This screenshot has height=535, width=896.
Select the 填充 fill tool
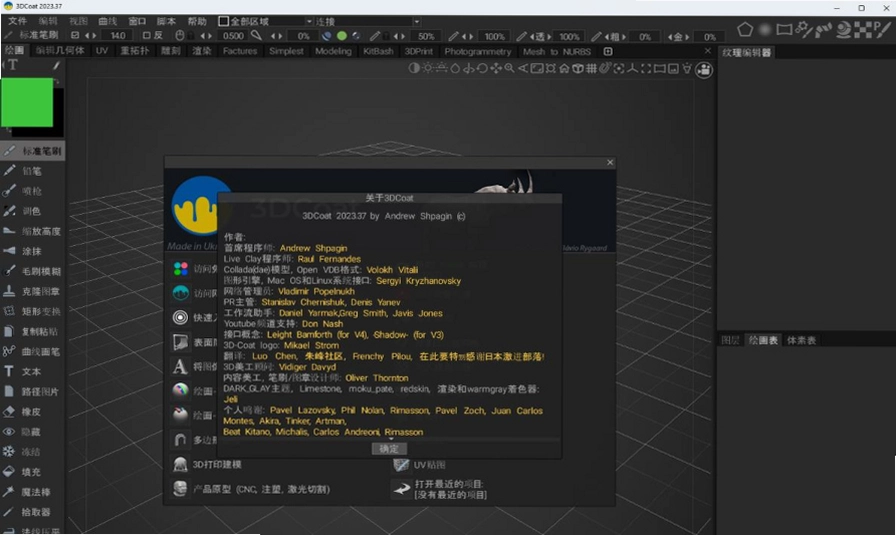31,472
